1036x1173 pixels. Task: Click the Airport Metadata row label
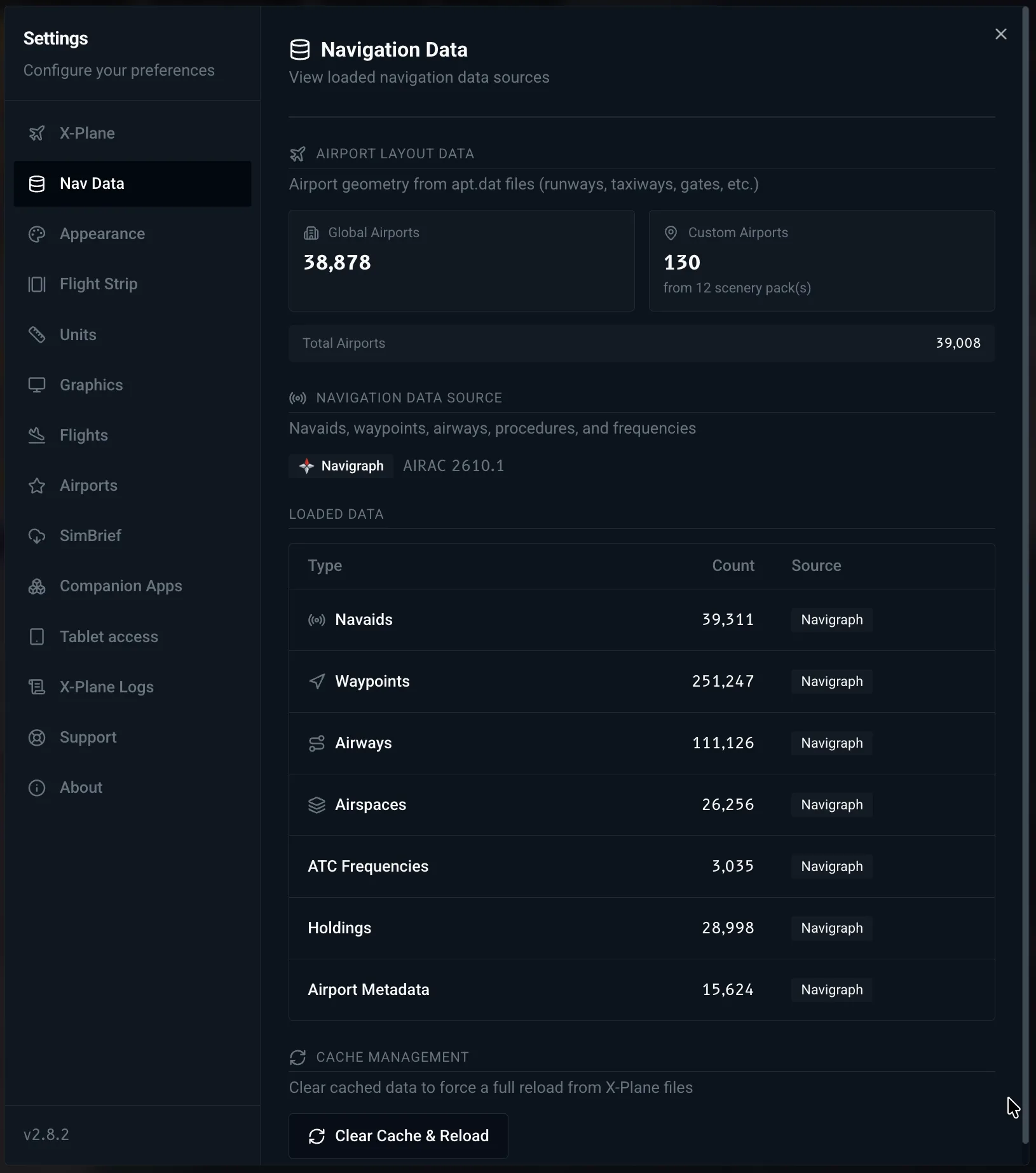[x=369, y=990]
